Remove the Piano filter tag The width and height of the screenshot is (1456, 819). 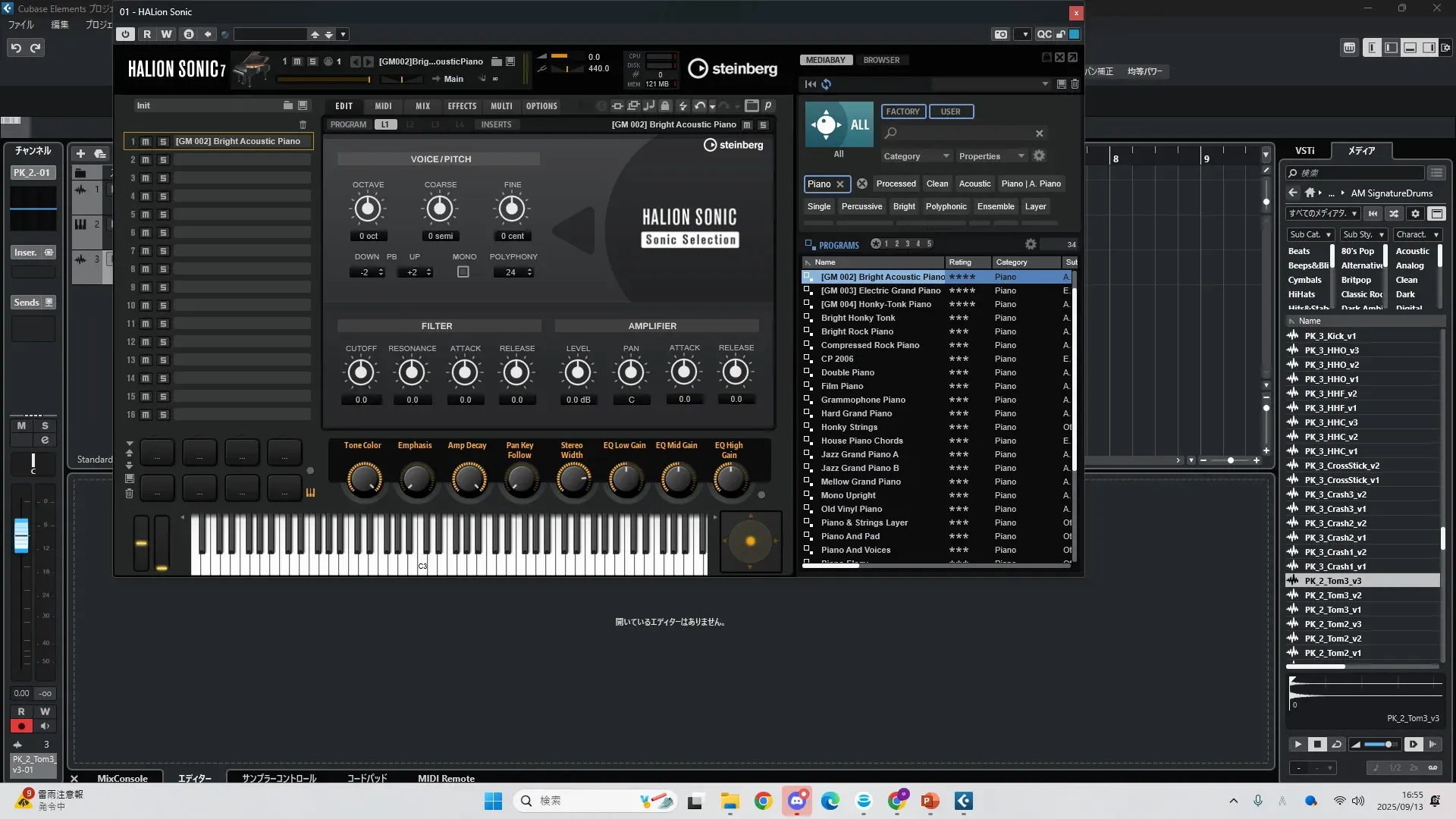pos(840,184)
